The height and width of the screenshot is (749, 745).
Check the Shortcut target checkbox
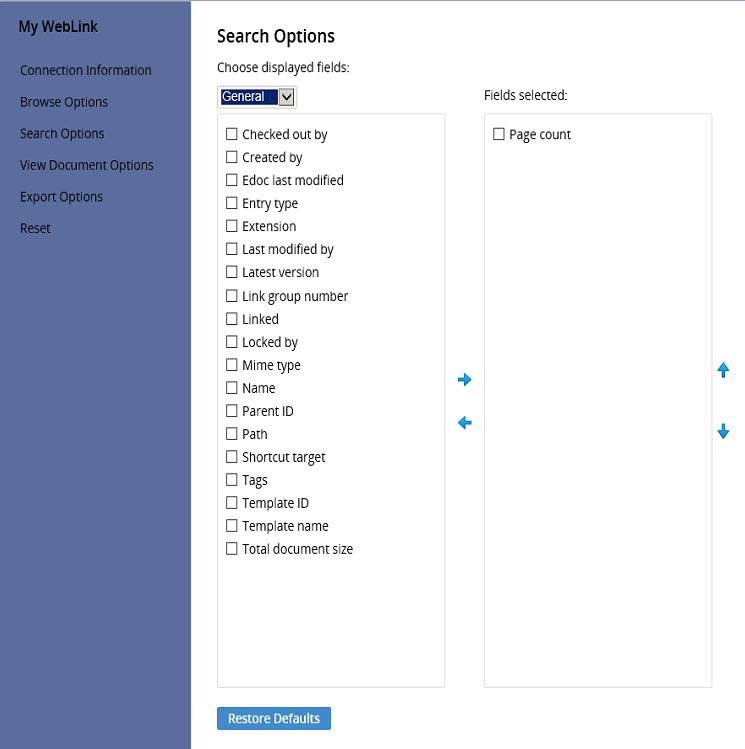tap(232, 457)
